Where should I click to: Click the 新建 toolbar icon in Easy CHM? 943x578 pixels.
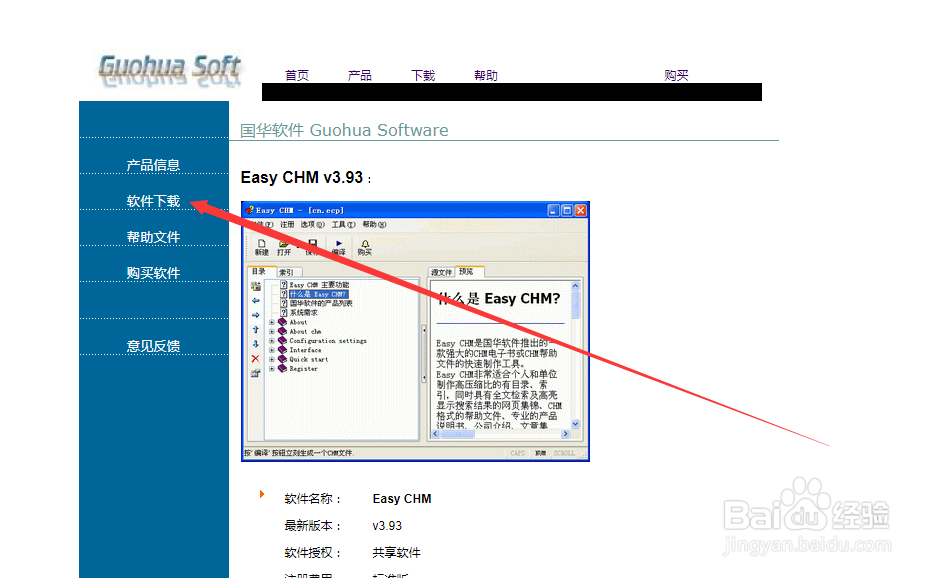tap(262, 247)
